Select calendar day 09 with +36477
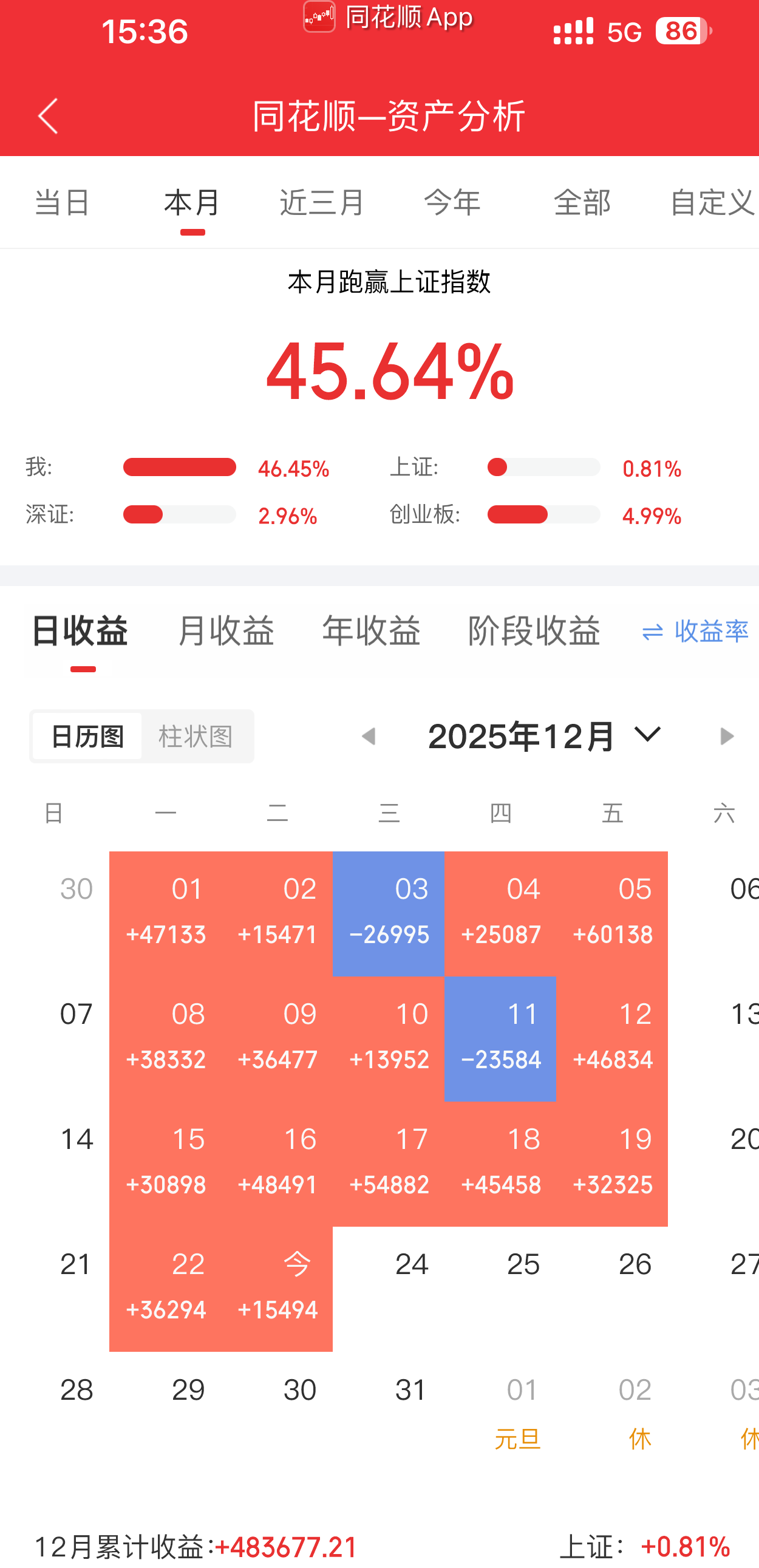The height and width of the screenshot is (1568, 759). click(x=277, y=1038)
